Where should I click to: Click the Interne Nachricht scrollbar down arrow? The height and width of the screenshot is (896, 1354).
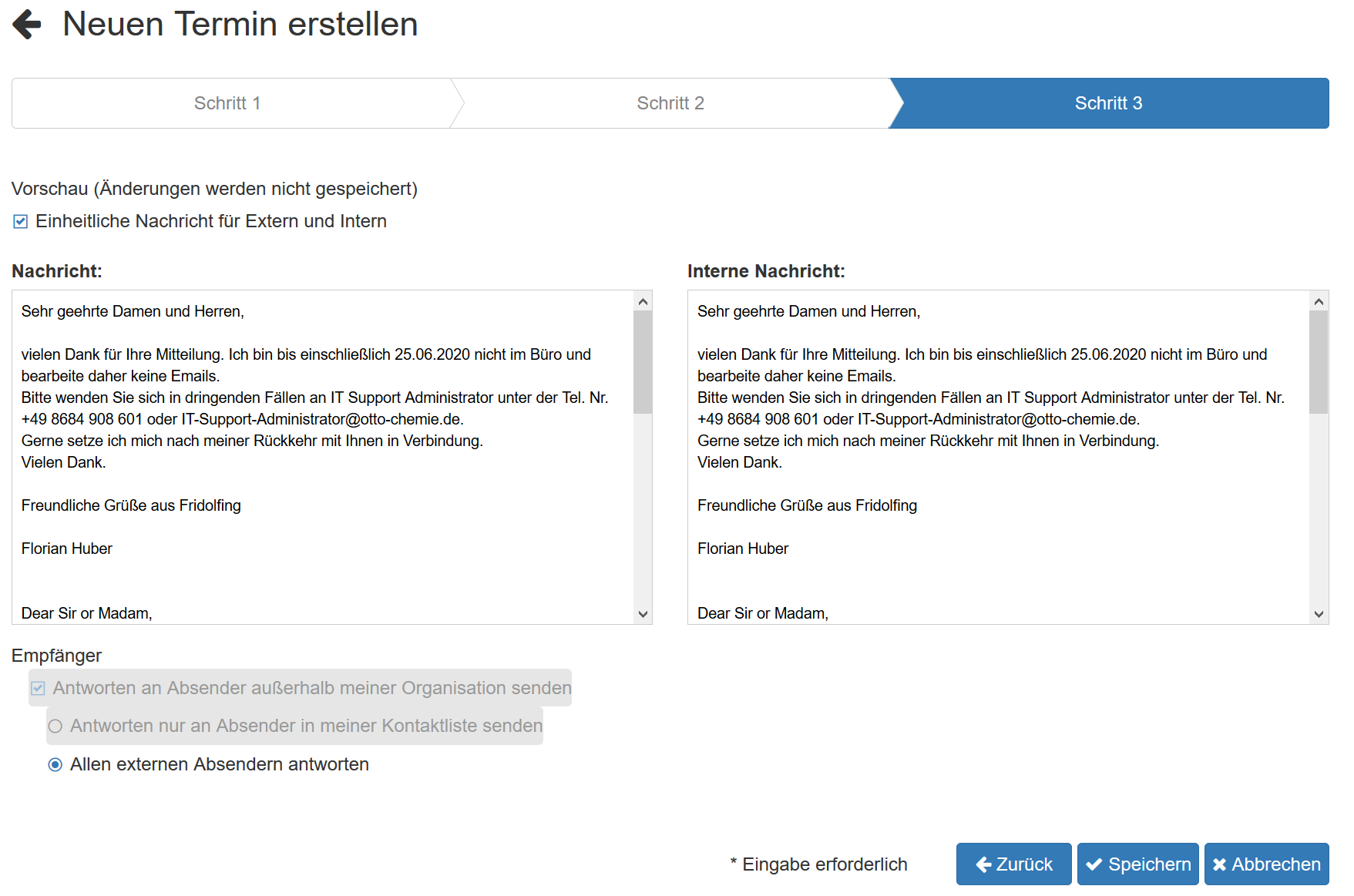click(x=1319, y=614)
